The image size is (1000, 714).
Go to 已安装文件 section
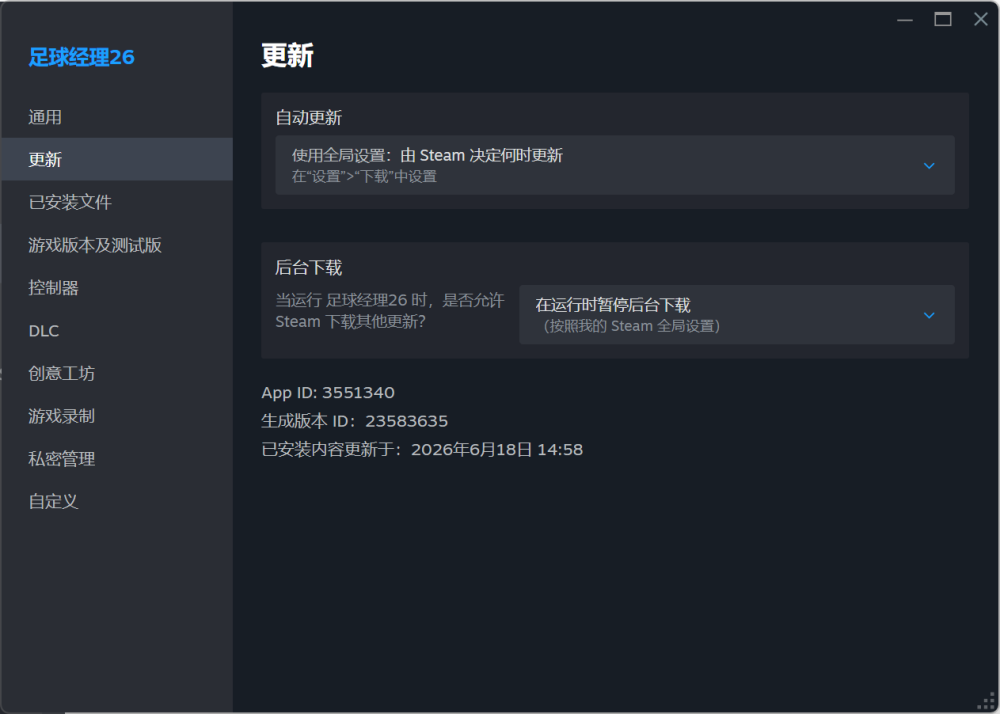[x=116, y=202]
